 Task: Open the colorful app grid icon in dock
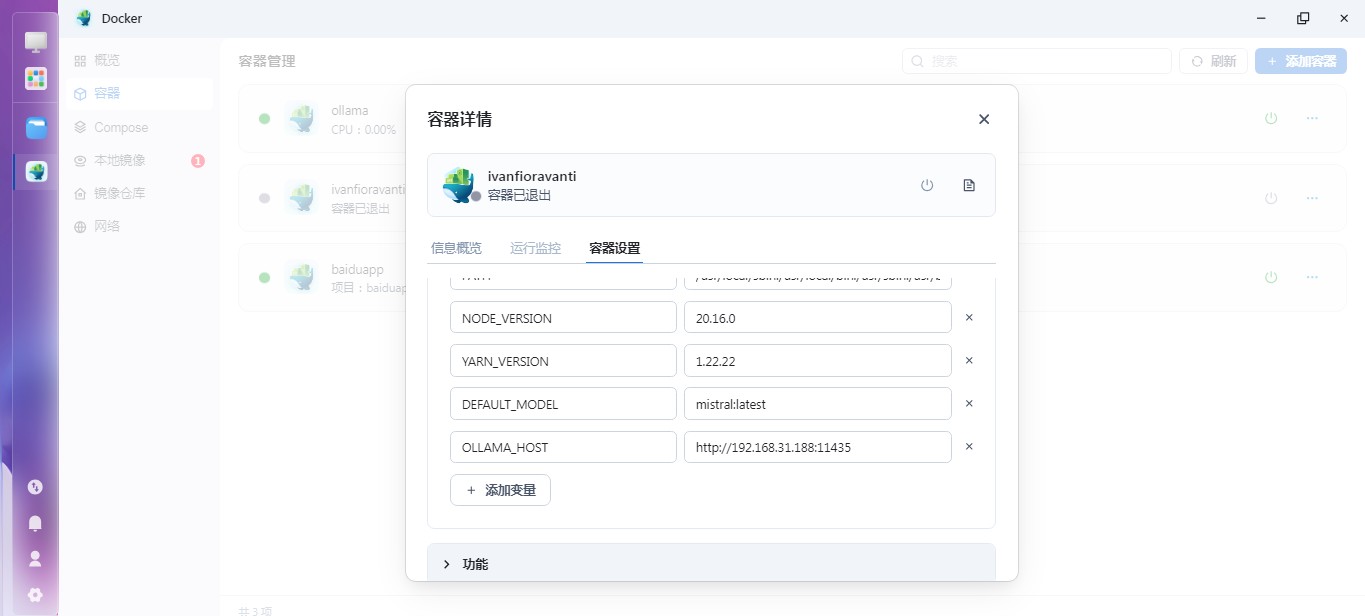click(x=36, y=78)
